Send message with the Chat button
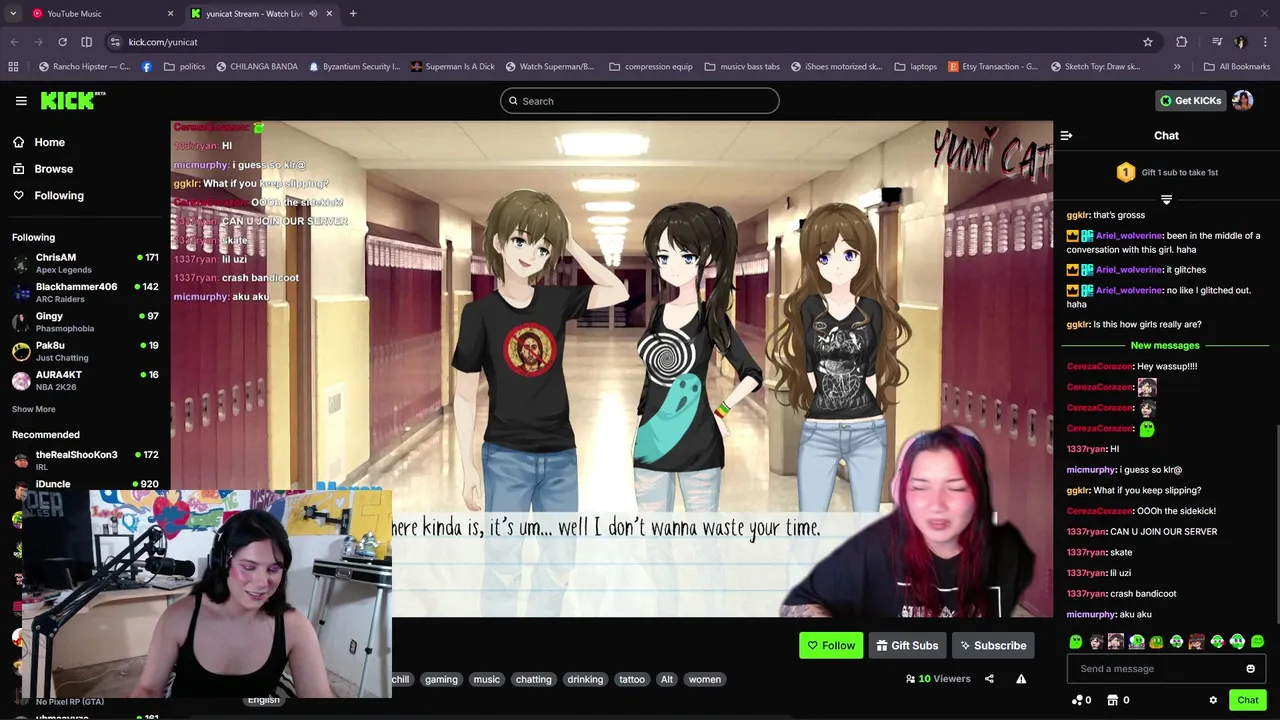 [x=1247, y=700]
